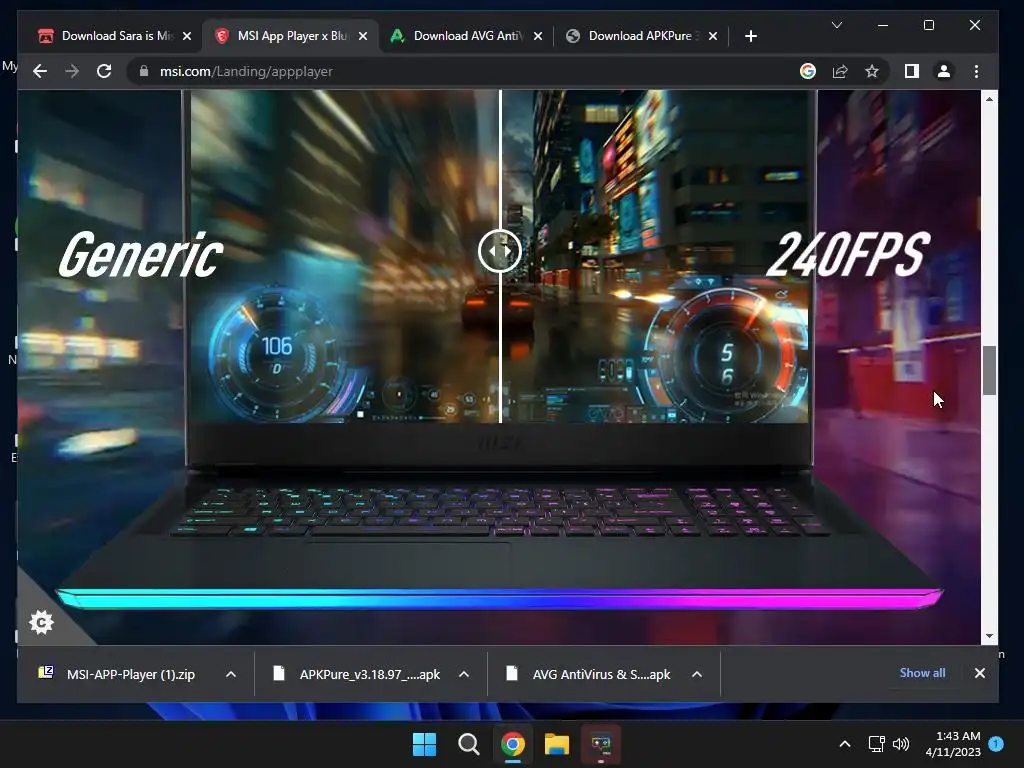Open the cookie settings gear icon
Screen dimensions: 1024x768
point(41,622)
